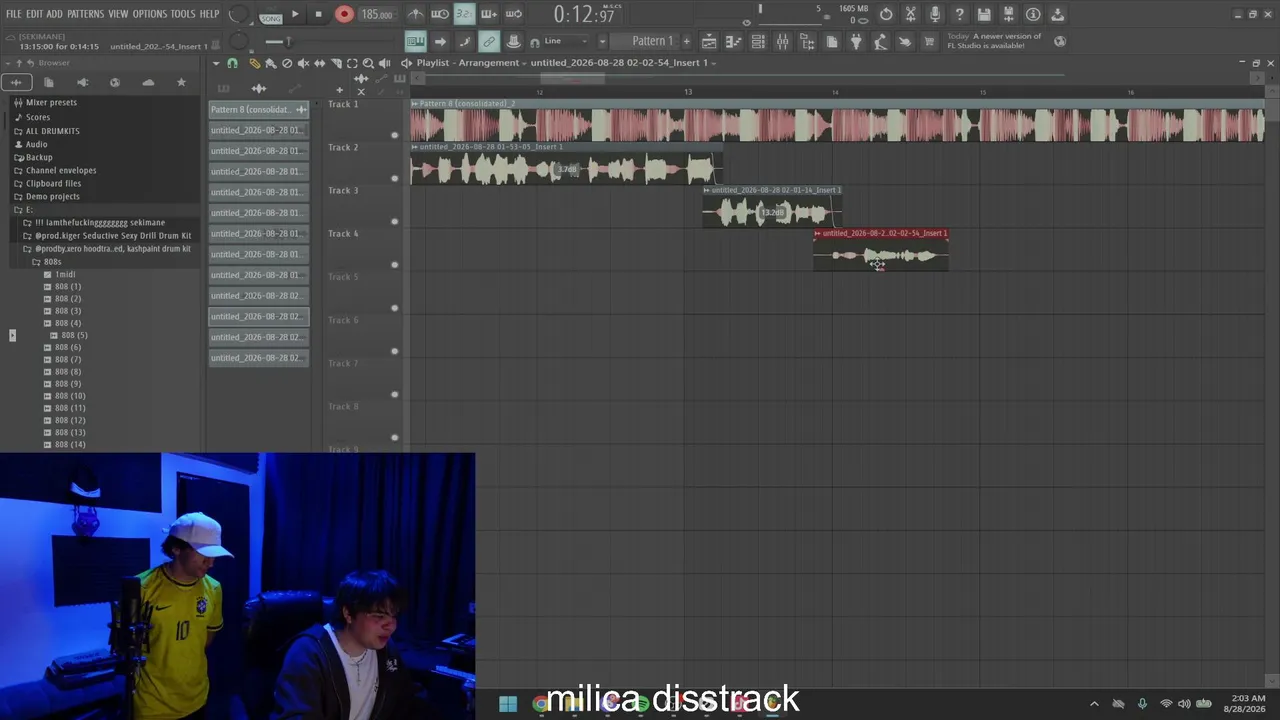The width and height of the screenshot is (1280, 720).
Task: Expand the Demo projects folder
Action: (x=52, y=196)
